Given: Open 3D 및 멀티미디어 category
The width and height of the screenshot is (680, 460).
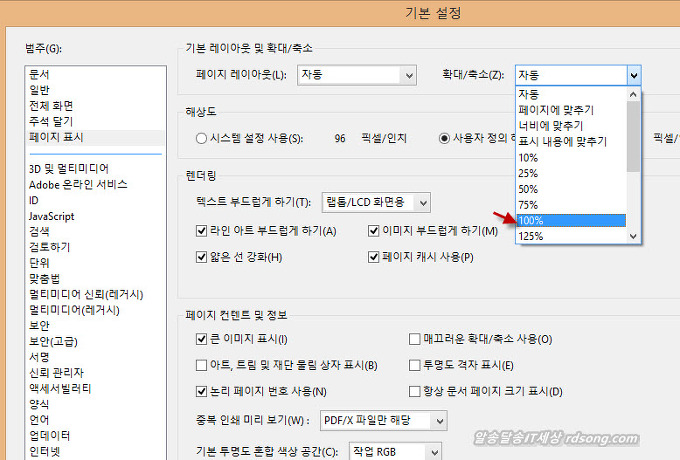Looking at the screenshot, I should 69,169.
